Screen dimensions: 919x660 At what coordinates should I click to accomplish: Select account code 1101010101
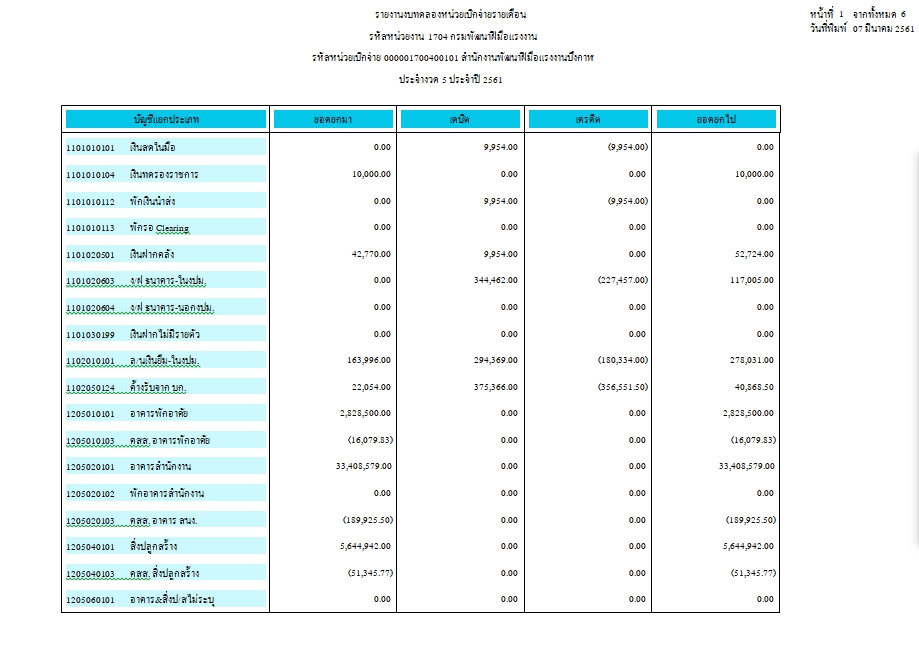click(91, 147)
